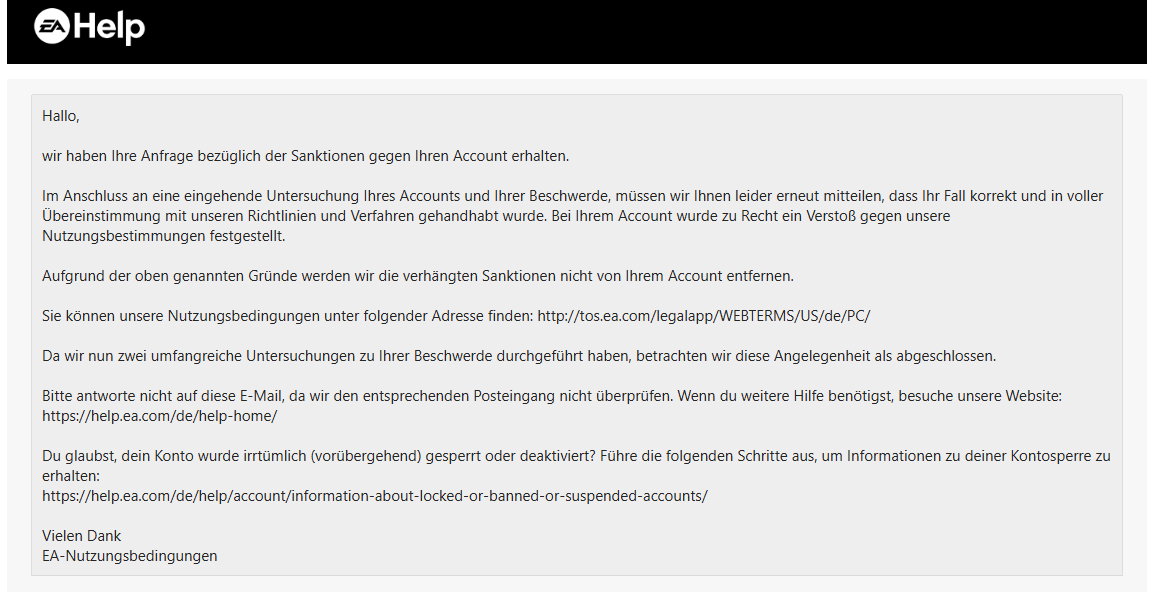This screenshot has height=592, width=1155.
Task: Click the word "erhalten:" before the last link
Action: pos(71,476)
